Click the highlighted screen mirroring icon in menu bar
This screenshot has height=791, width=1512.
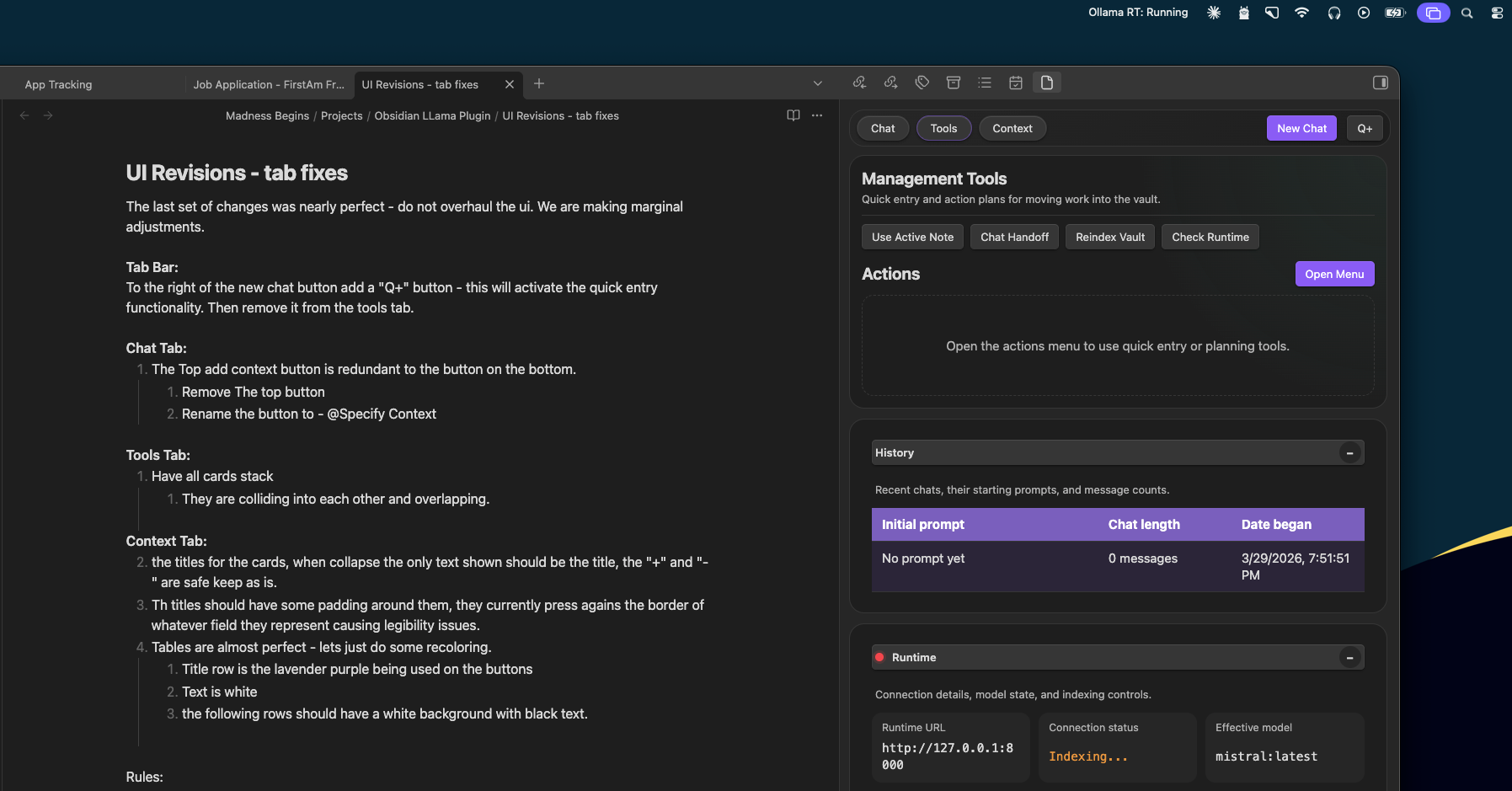pyautogui.click(x=1433, y=13)
